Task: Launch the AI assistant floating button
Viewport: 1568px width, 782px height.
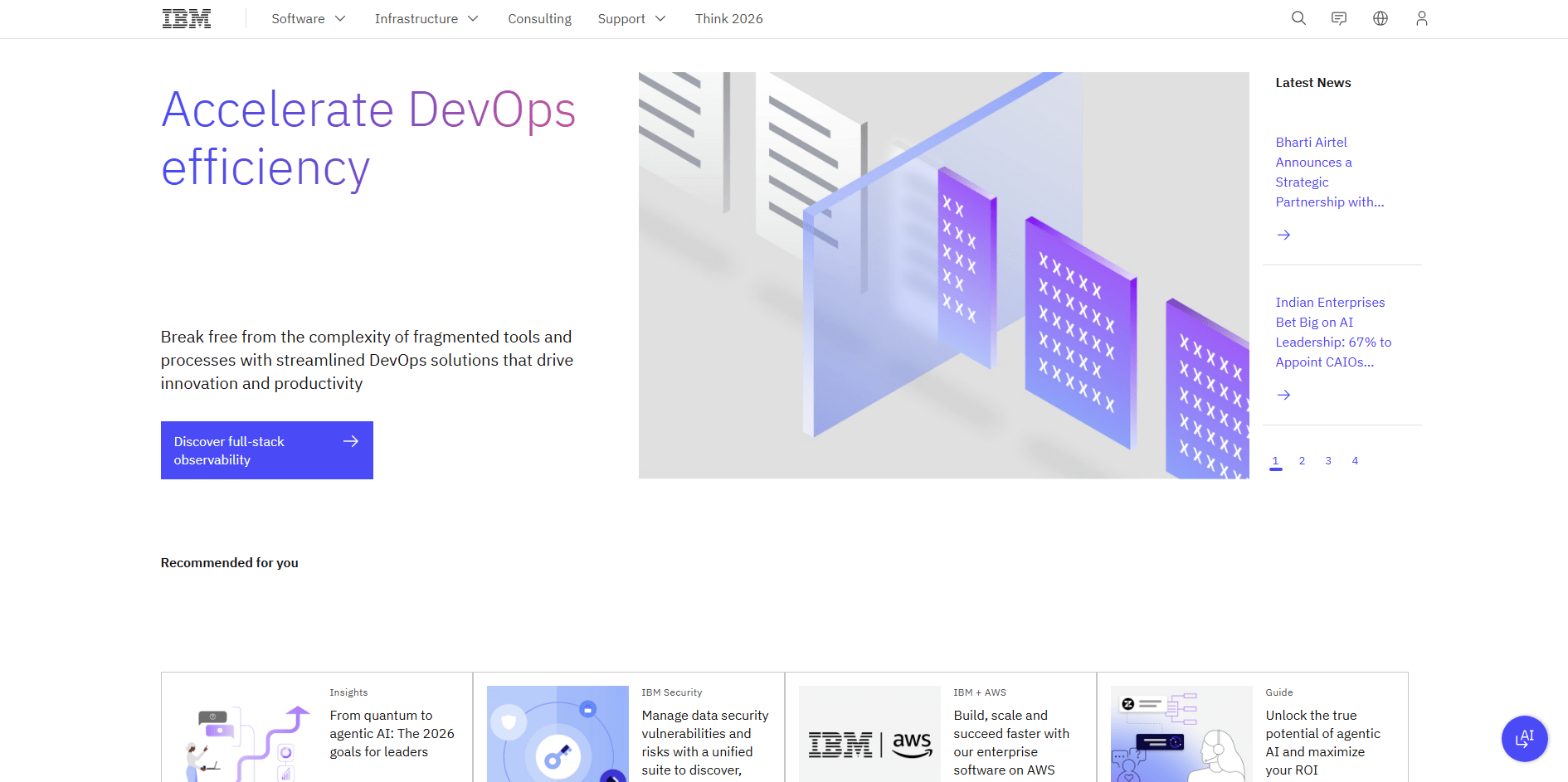Action: [1524, 738]
